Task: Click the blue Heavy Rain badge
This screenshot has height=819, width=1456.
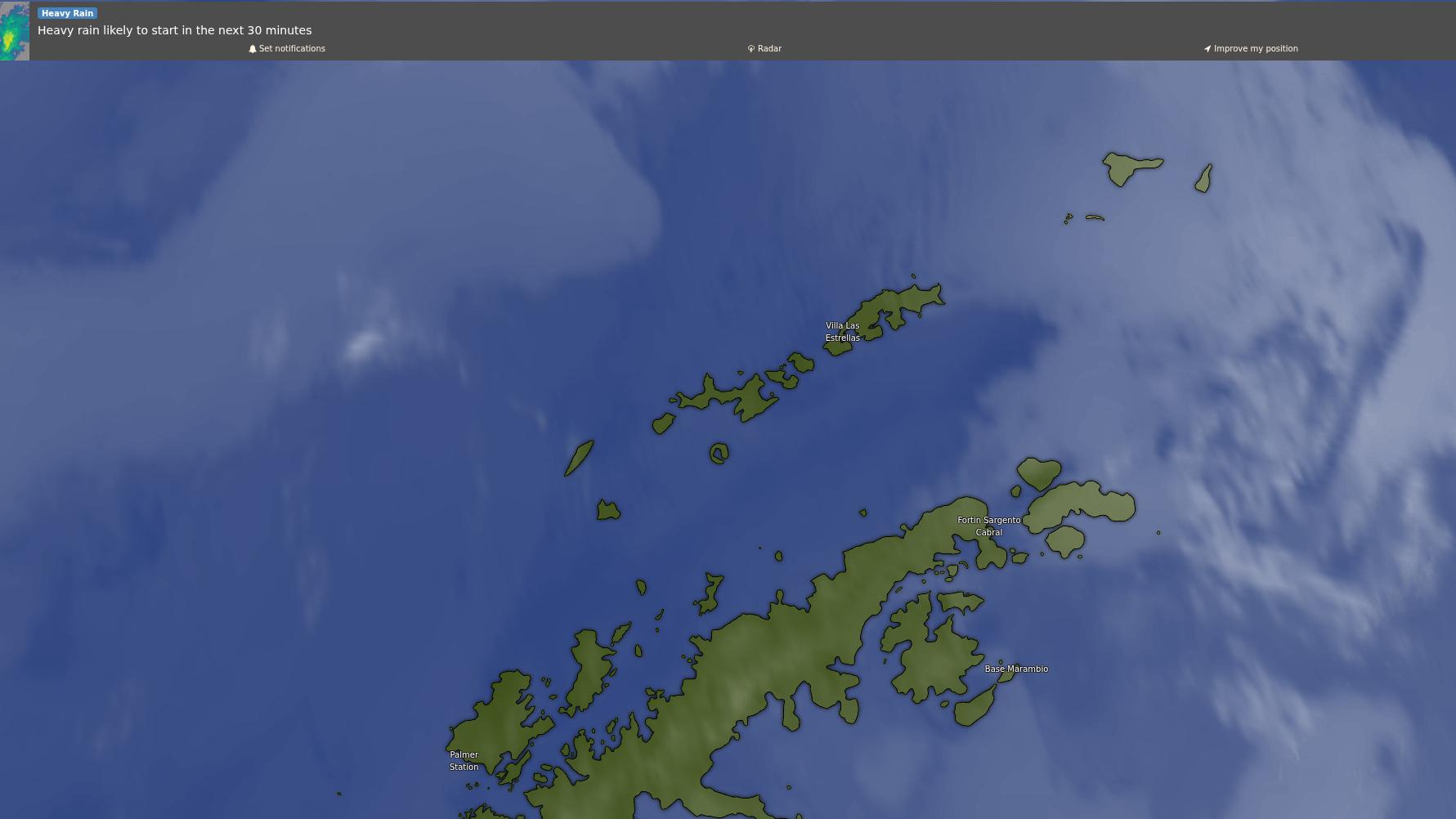Action: tap(67, 13)
